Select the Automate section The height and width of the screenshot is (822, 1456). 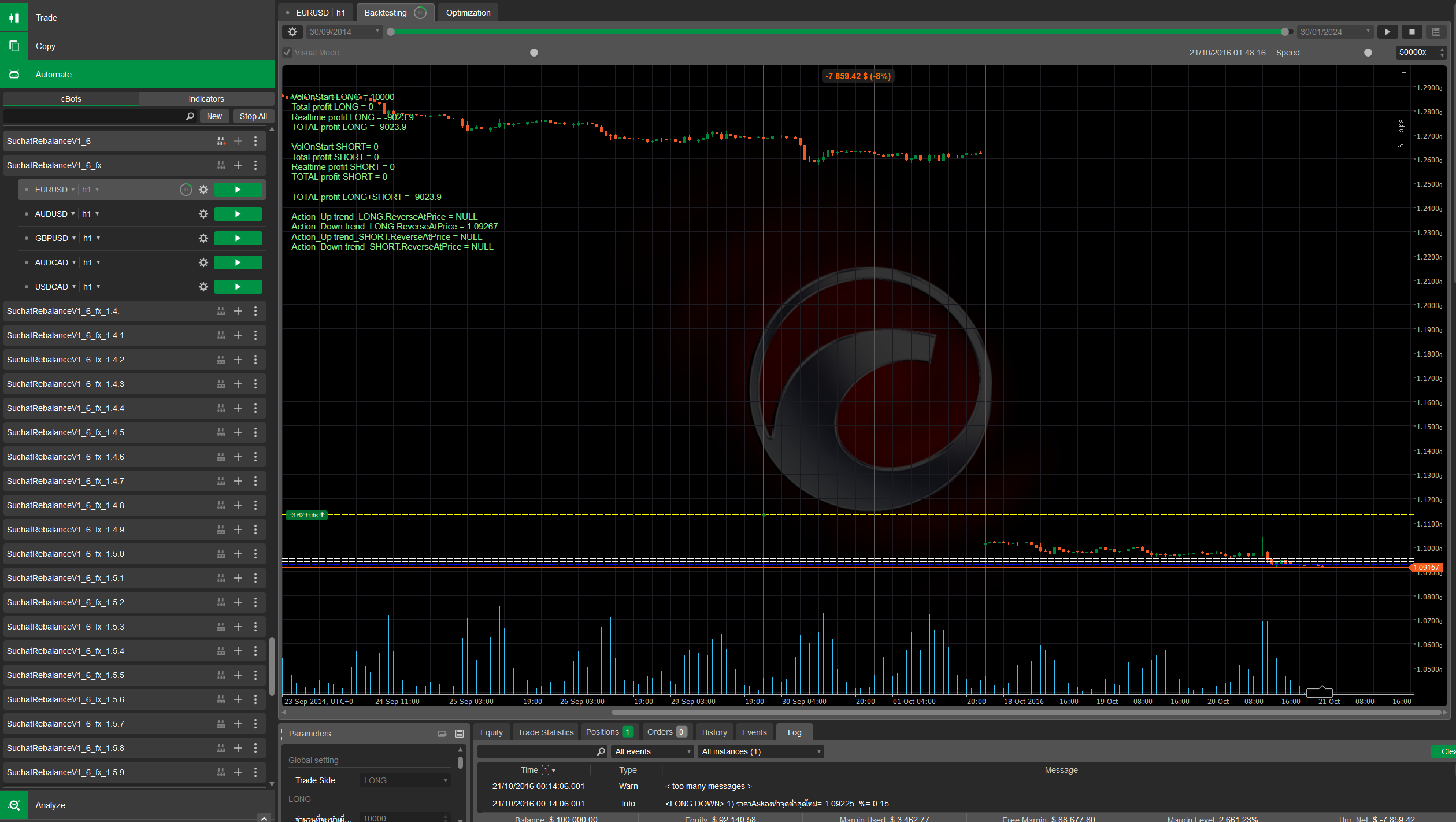[x=137, y=74]
